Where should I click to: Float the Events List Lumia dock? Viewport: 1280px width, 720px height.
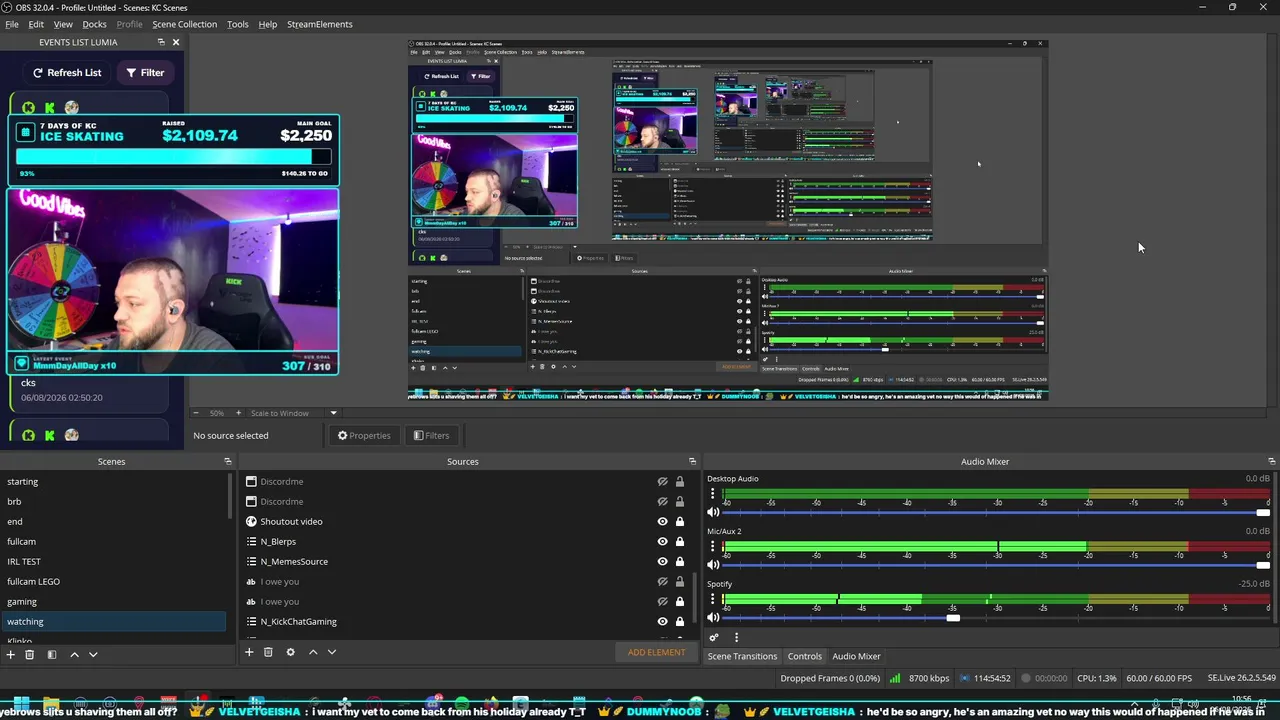[x=161, y=42]
